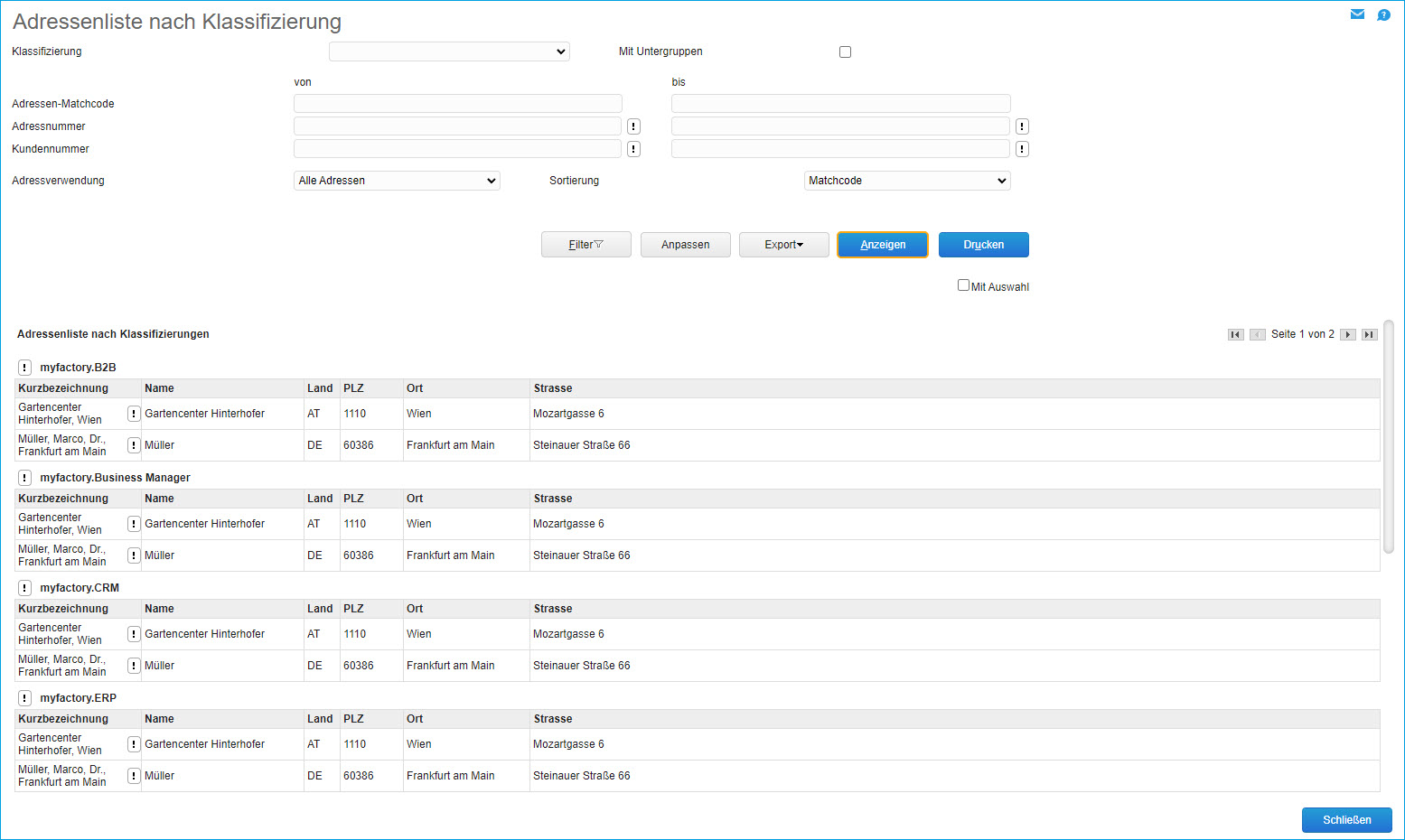The image size is (1405, 840).
Task: Click Mozartgasse 6 in the B2B group
Action: [568, 414]
